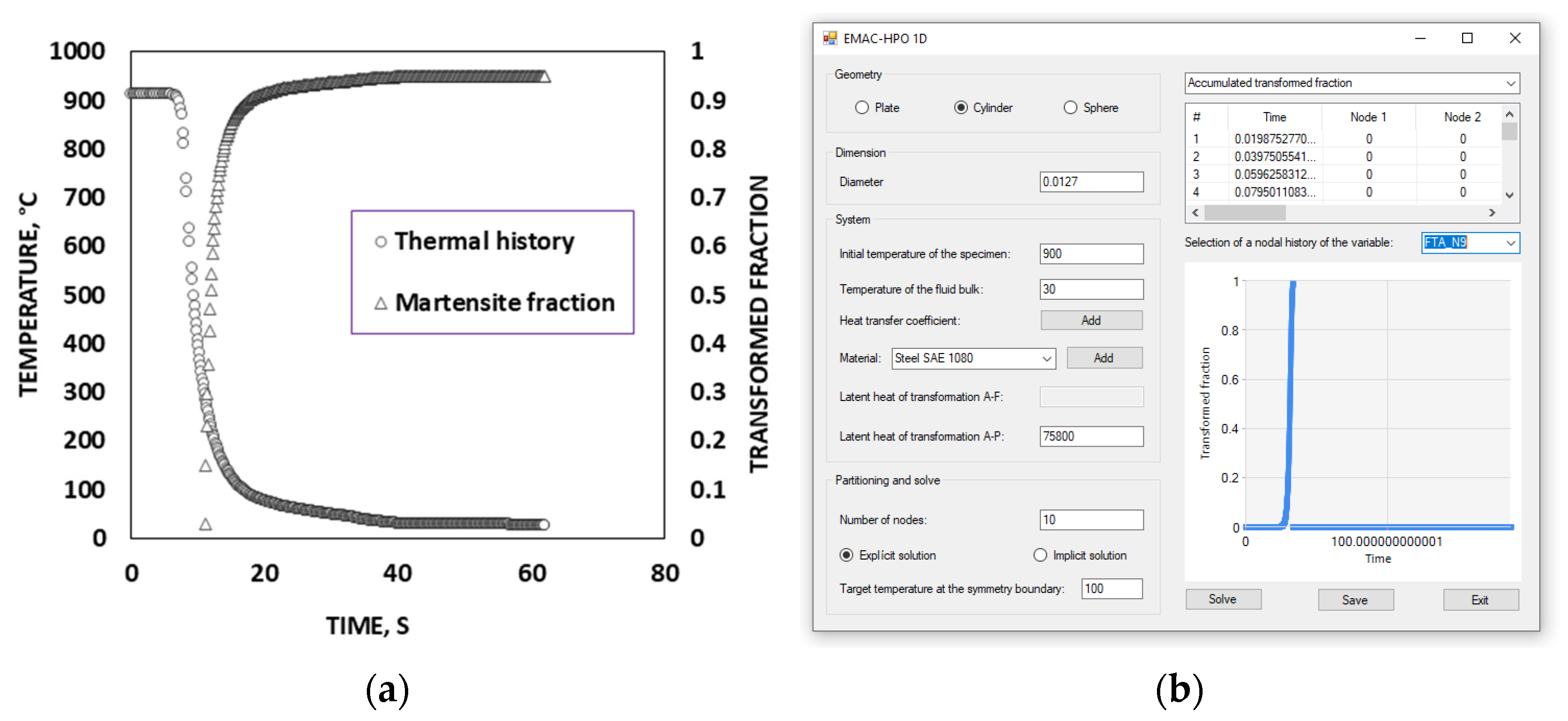Click the Diameter input field
Viewport: 1568px width, 721px height.
[1092, 182]
